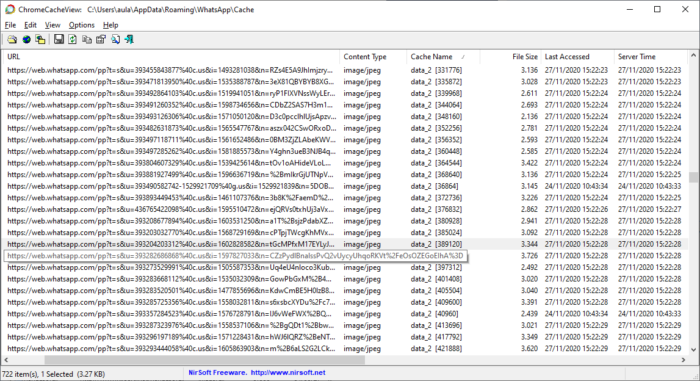700x381 pixels.
Task: Select the URL containing u=393490582742-1529921709
Action: [x=171, y=186]
